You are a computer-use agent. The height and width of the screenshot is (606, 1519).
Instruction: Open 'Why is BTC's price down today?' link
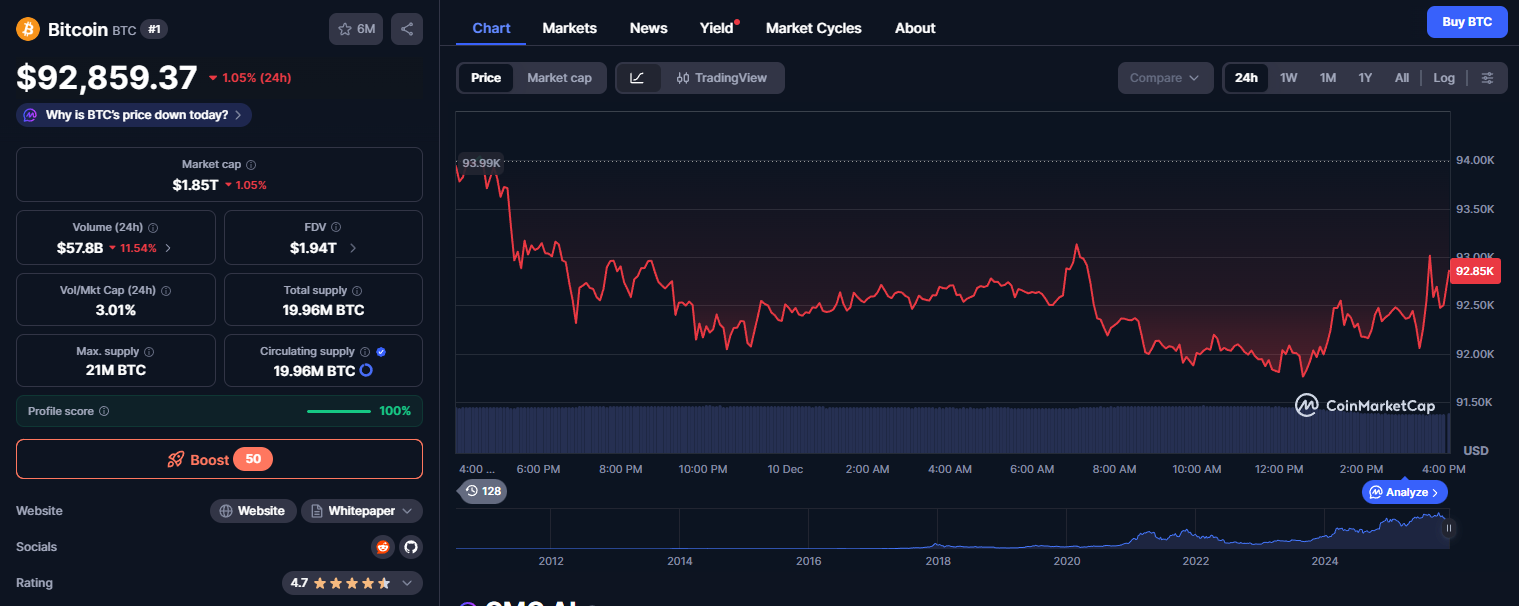pyautogui.click(x=133, y=114)
